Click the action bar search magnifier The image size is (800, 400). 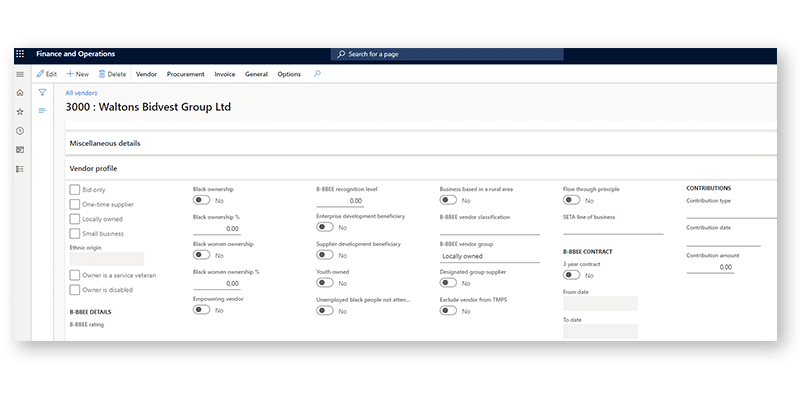click(x=317, y=74)
